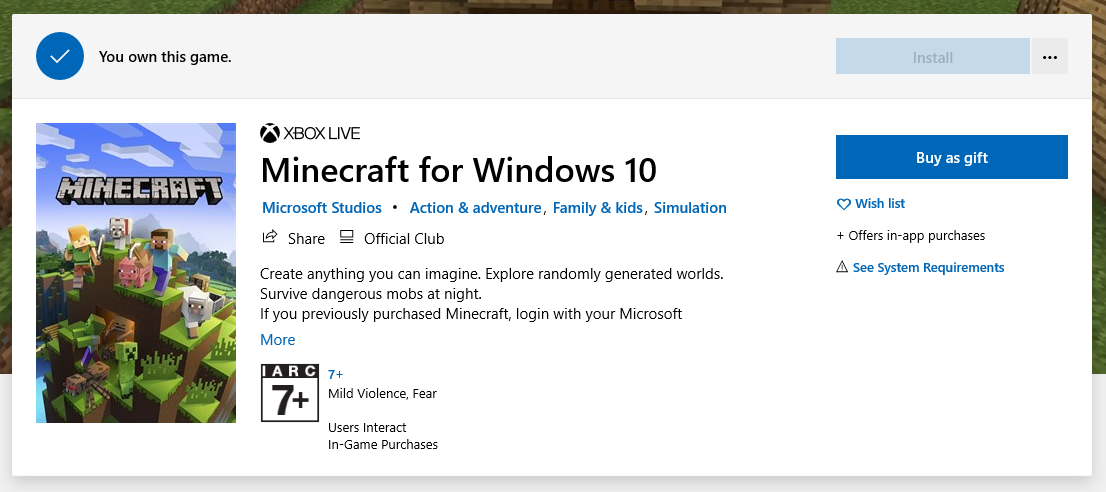Click the '+ Offers in-app purchases' text
Screen dimensions: 1106x492
coord(911,235)
